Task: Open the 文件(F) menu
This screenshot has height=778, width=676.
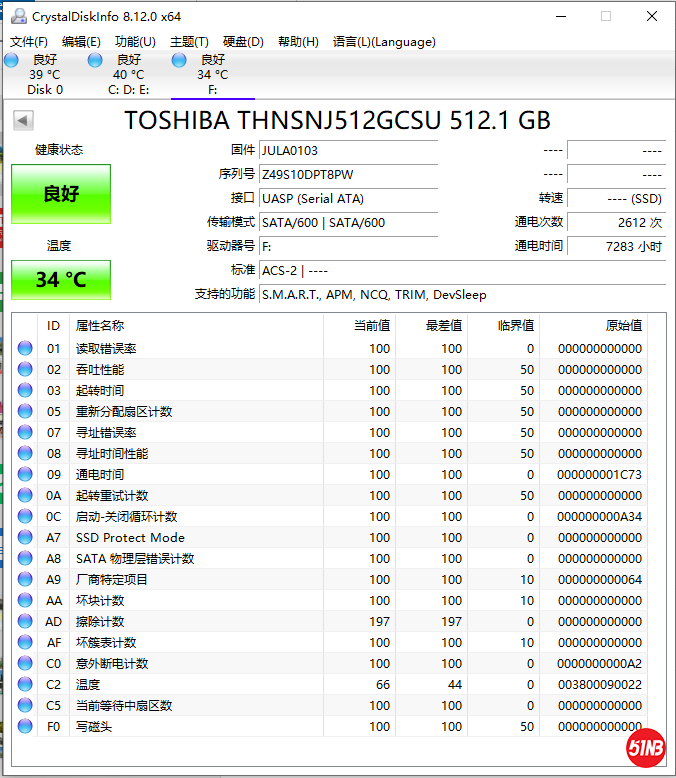Action: 29,42
